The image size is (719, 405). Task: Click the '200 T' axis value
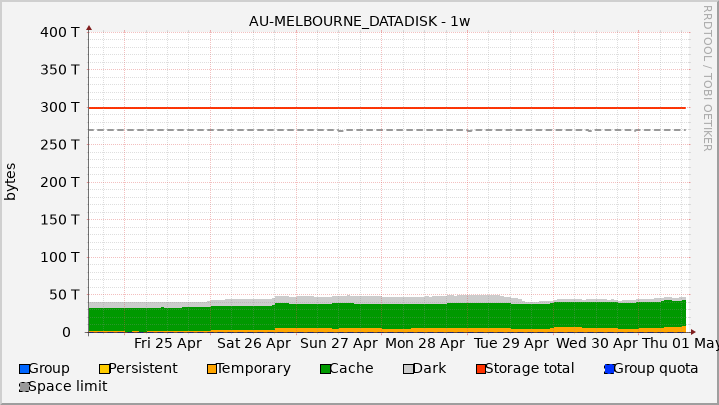coord(60,182)
